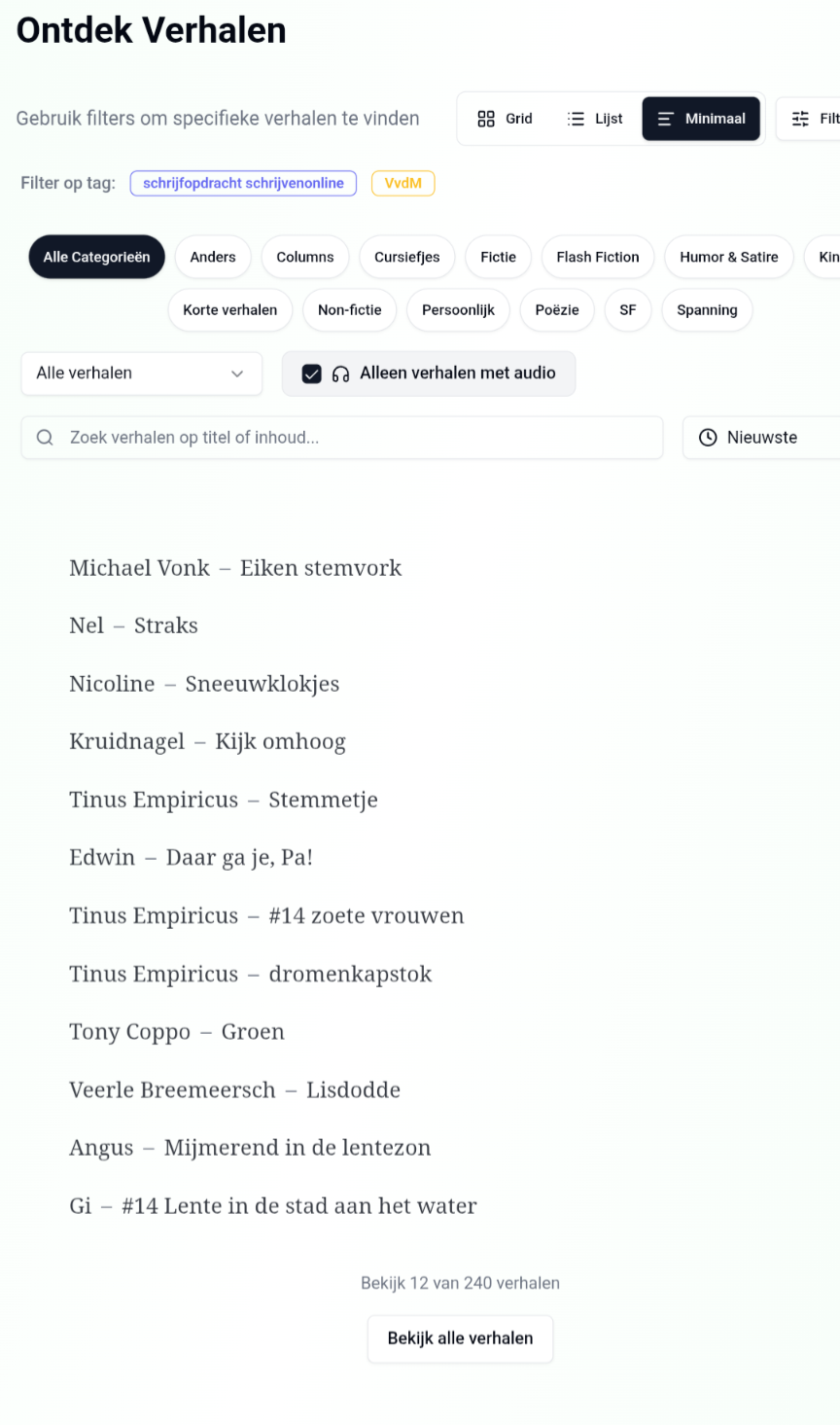Choose the Humor & Satire category

click(728, 257)
